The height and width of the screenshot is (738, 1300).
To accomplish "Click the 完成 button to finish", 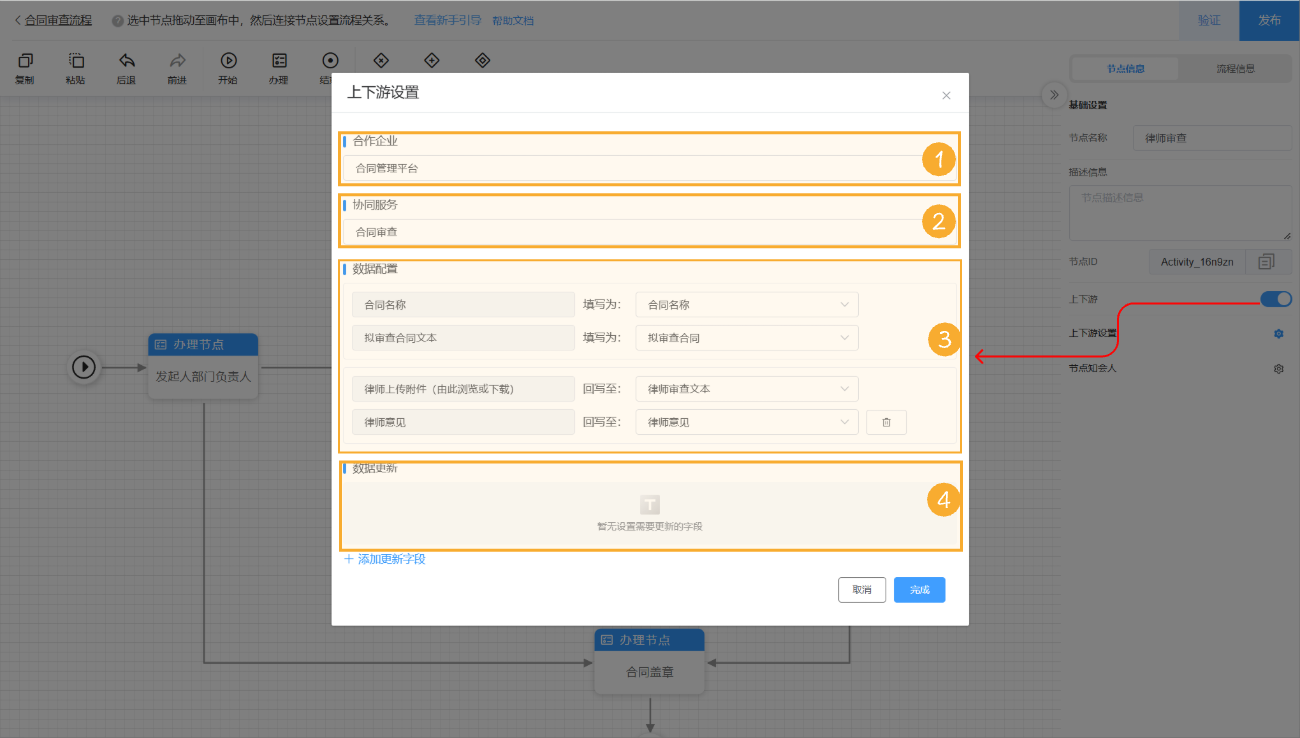I will click(x=918, y=590).
